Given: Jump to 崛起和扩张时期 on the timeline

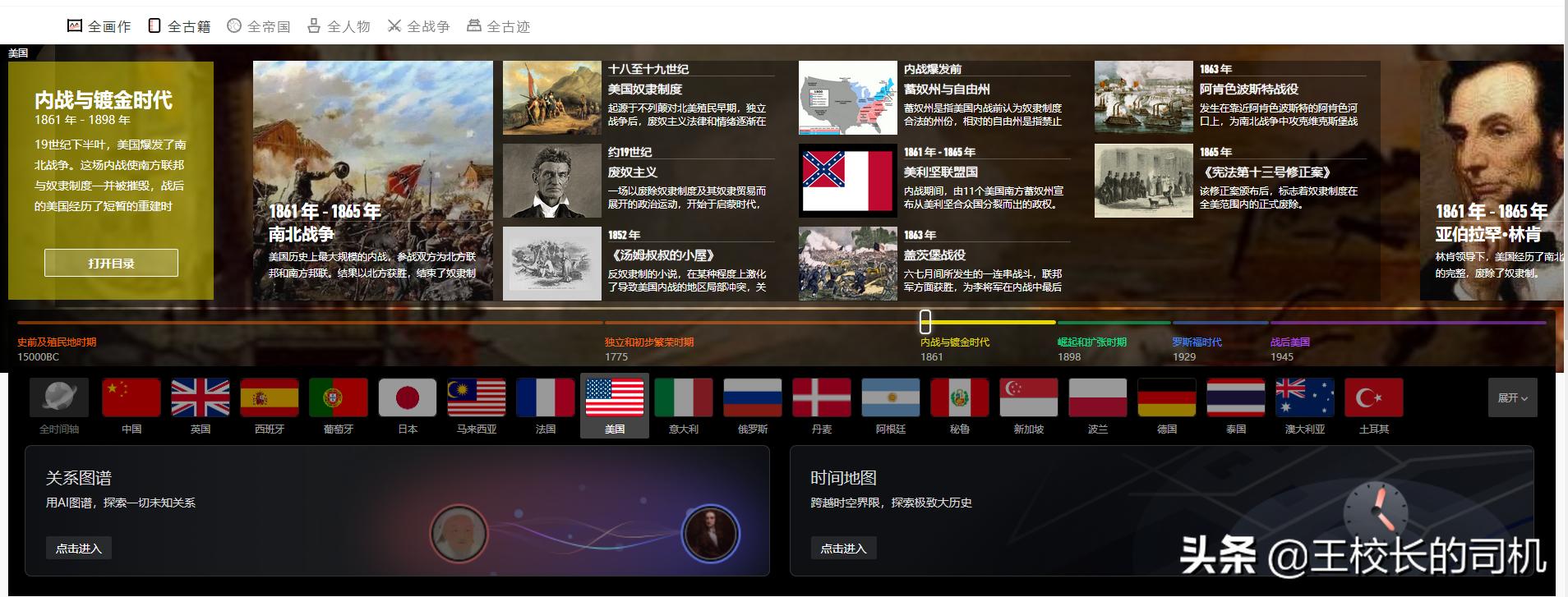Looking at the screenshot, I should [1092, 342].
